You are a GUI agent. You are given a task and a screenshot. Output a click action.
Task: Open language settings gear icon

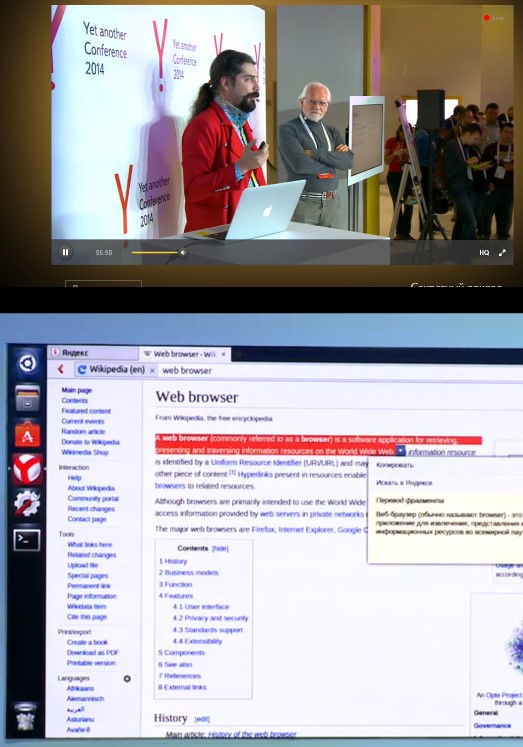(127, 678)
